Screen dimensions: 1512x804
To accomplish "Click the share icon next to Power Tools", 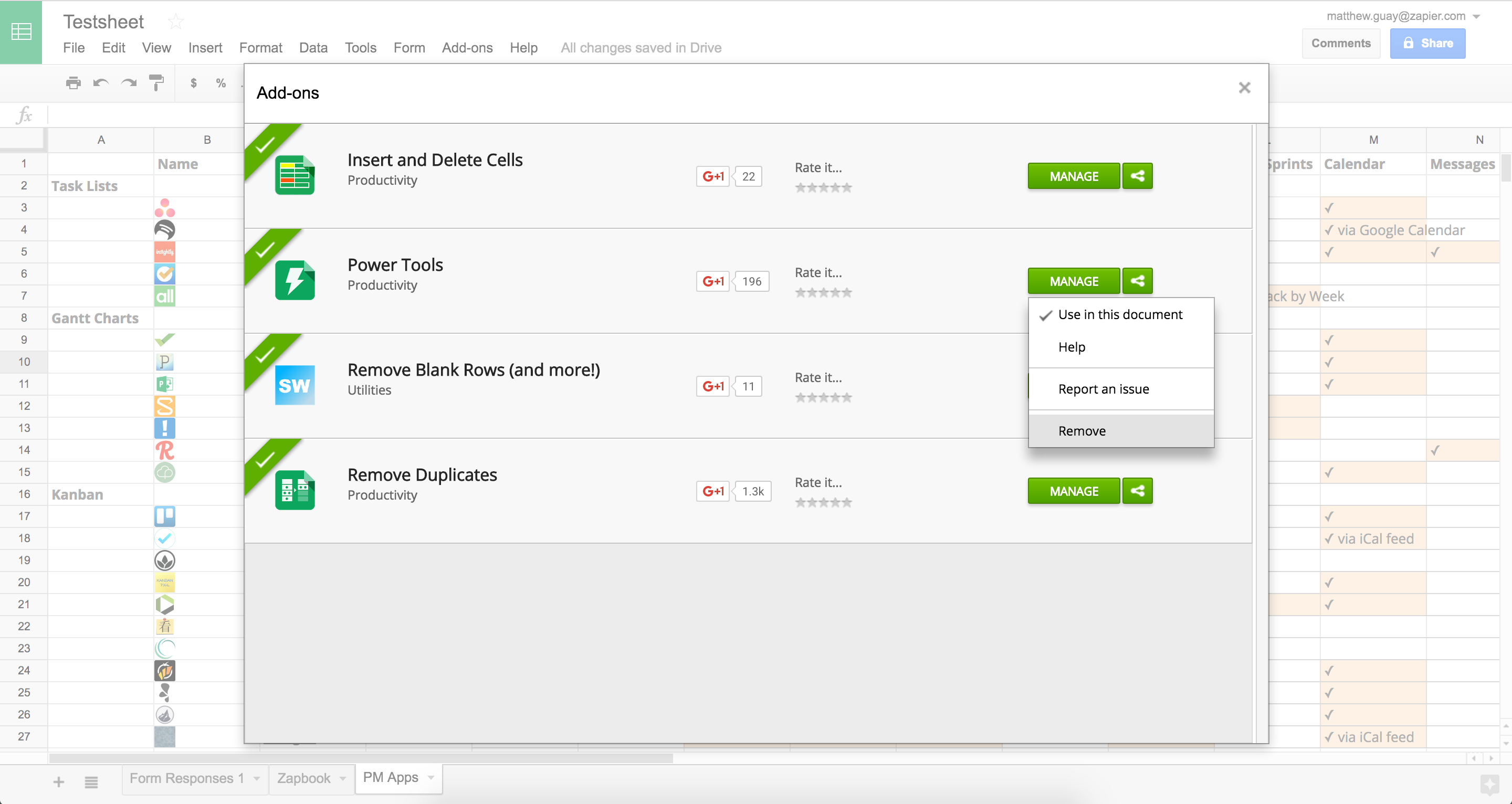I will click(1138, 281).
